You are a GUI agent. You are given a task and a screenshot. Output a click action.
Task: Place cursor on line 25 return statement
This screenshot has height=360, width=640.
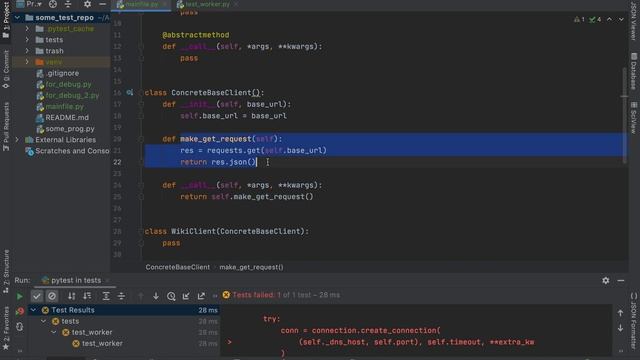[x=247, y=197]
